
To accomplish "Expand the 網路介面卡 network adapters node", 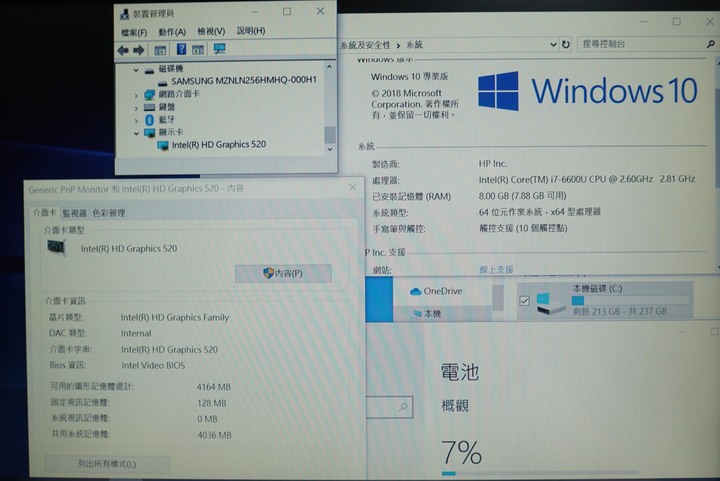I will 136,95.
